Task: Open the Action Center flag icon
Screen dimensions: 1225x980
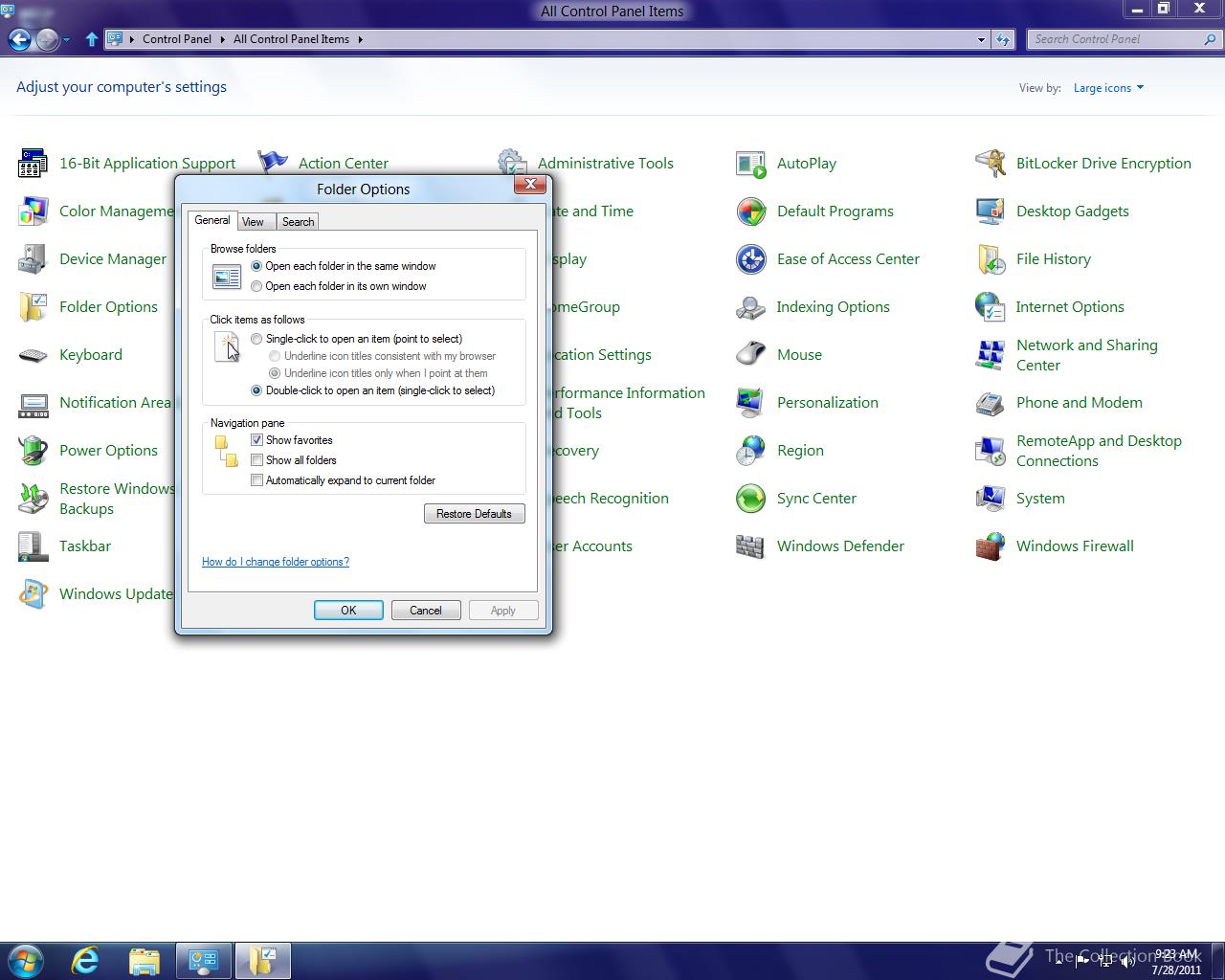Action: pyautogui.click(x=273, y=161)
